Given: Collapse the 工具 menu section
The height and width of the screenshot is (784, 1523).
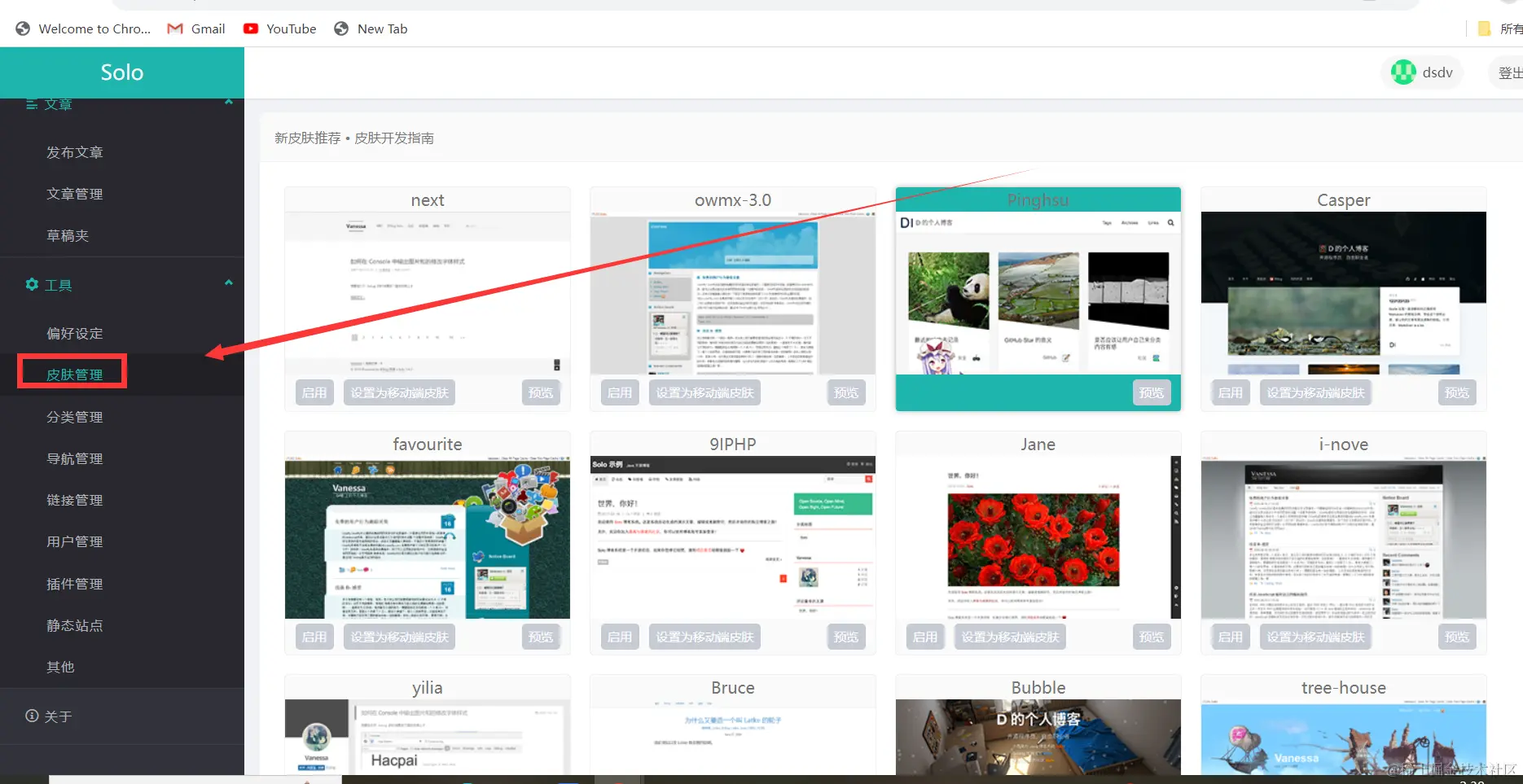Looking at the screenshot, I should click(x=229, y=283).
